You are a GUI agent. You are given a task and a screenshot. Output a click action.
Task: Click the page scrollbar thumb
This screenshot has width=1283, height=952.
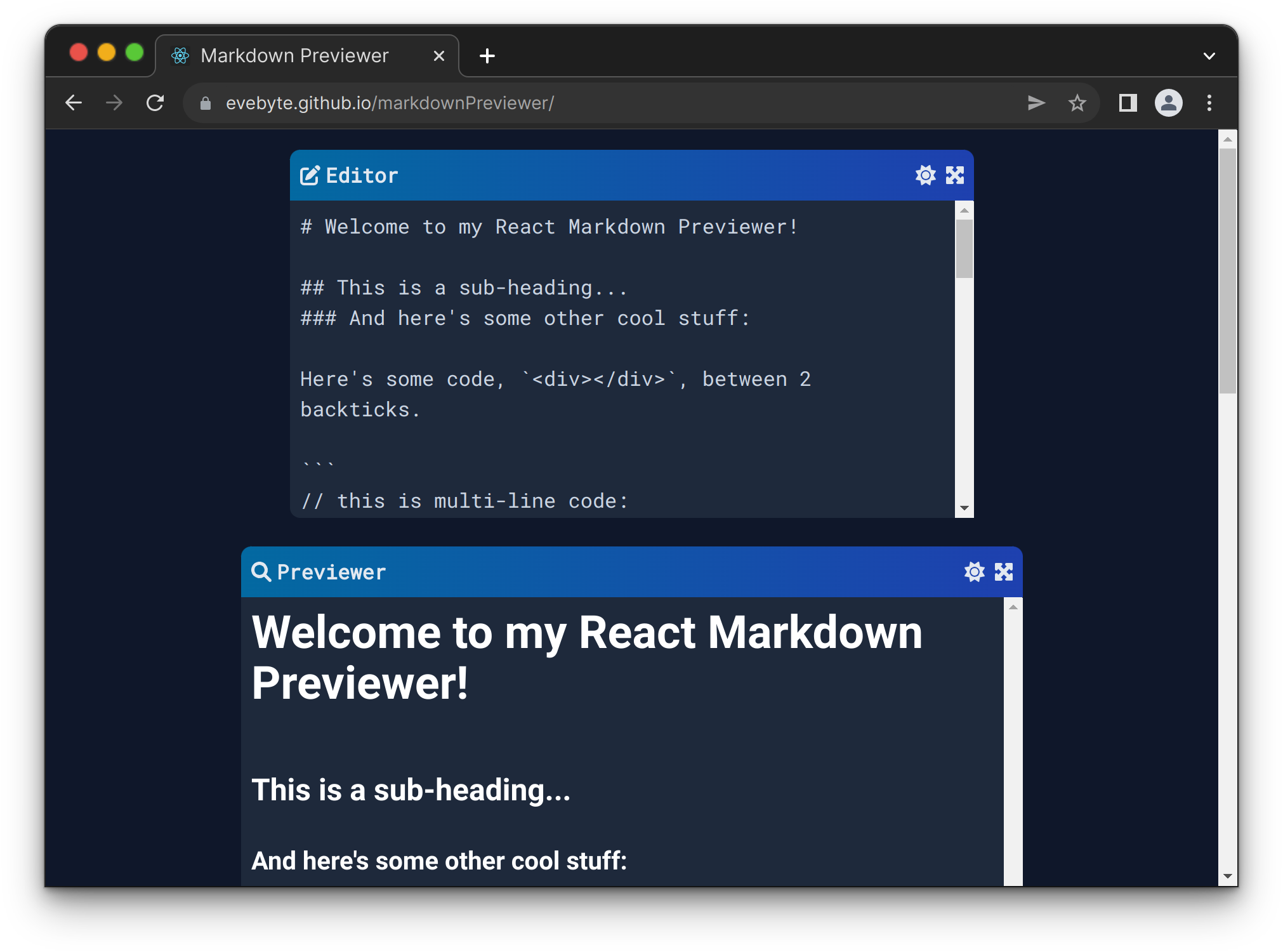click(x=1228, y=271)
